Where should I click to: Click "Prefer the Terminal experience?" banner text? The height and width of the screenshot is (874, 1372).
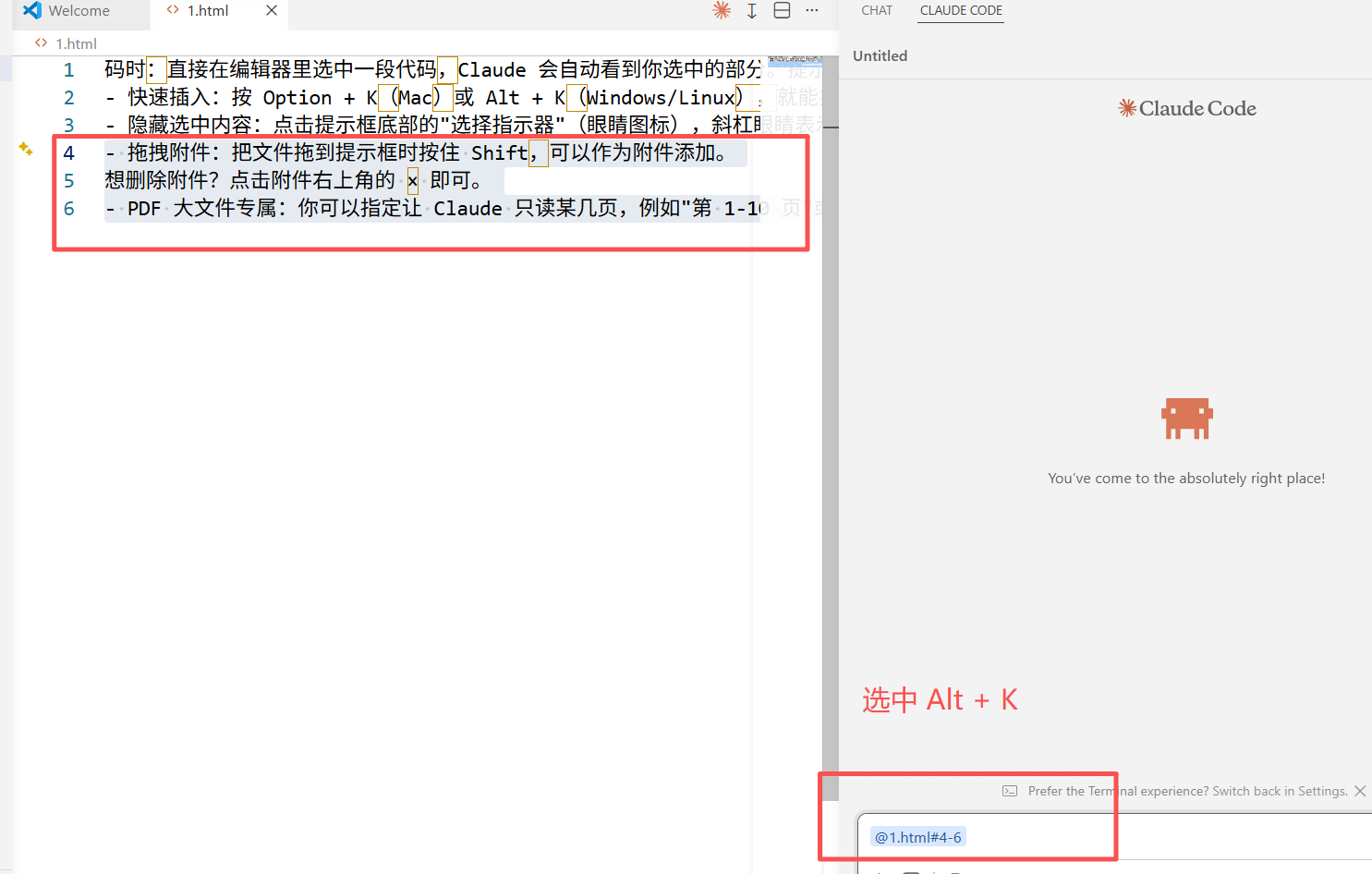click(x=1118, y=791)
